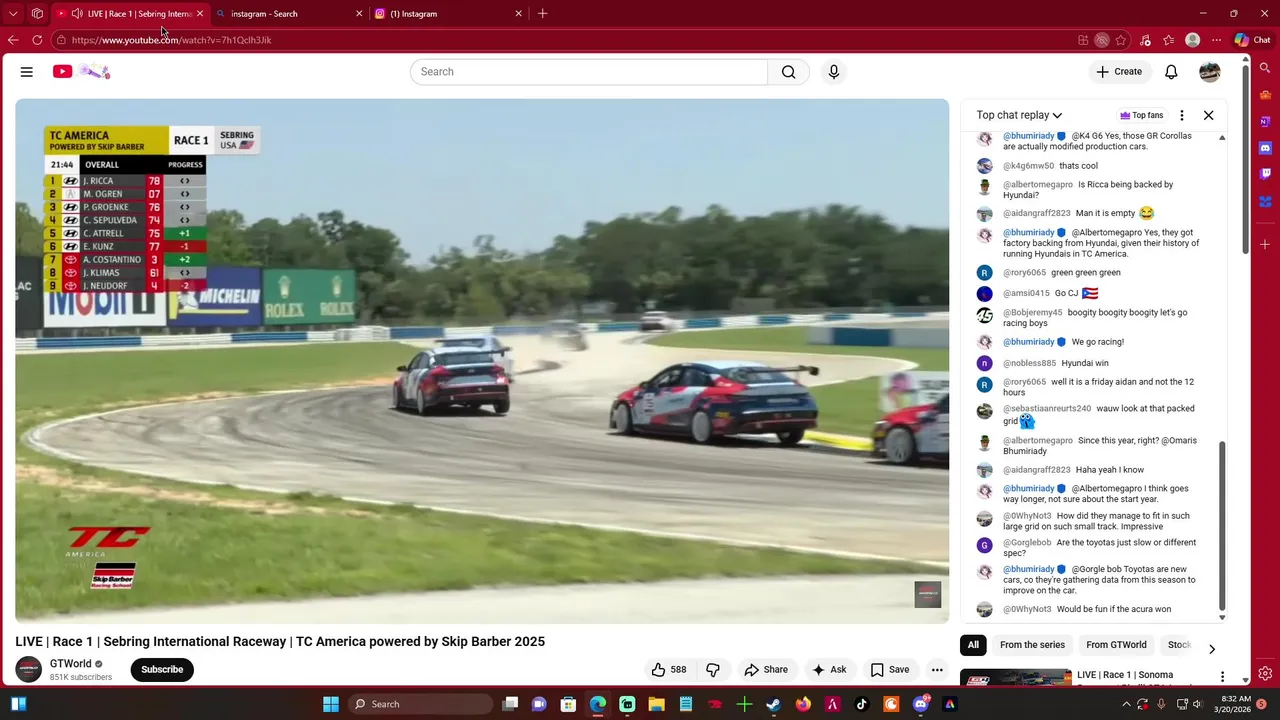Open the YouTube notifications bell
The image size is (1280, 720).
click(x=1171, y=72)
